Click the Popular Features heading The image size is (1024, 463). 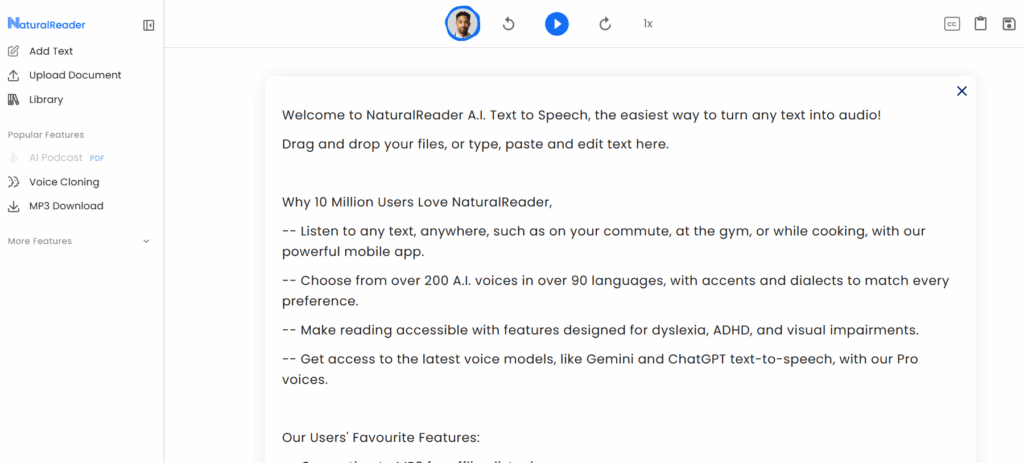point(46,135)
